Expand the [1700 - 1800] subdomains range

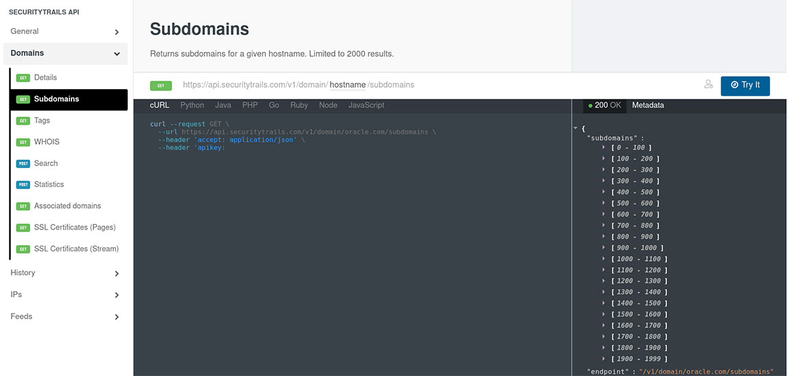click(604, 337)
